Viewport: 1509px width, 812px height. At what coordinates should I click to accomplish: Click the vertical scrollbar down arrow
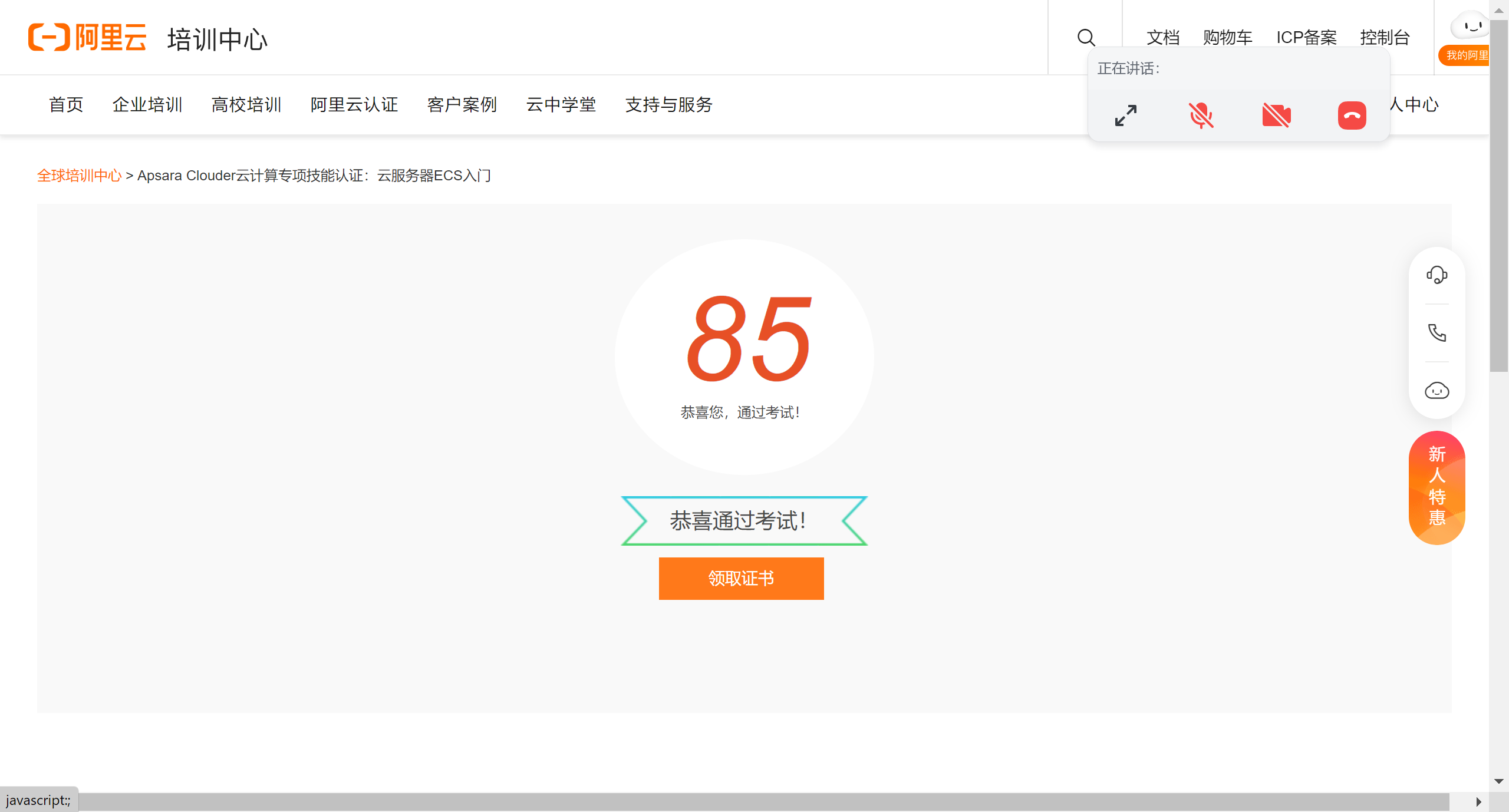click(1498, 781)
